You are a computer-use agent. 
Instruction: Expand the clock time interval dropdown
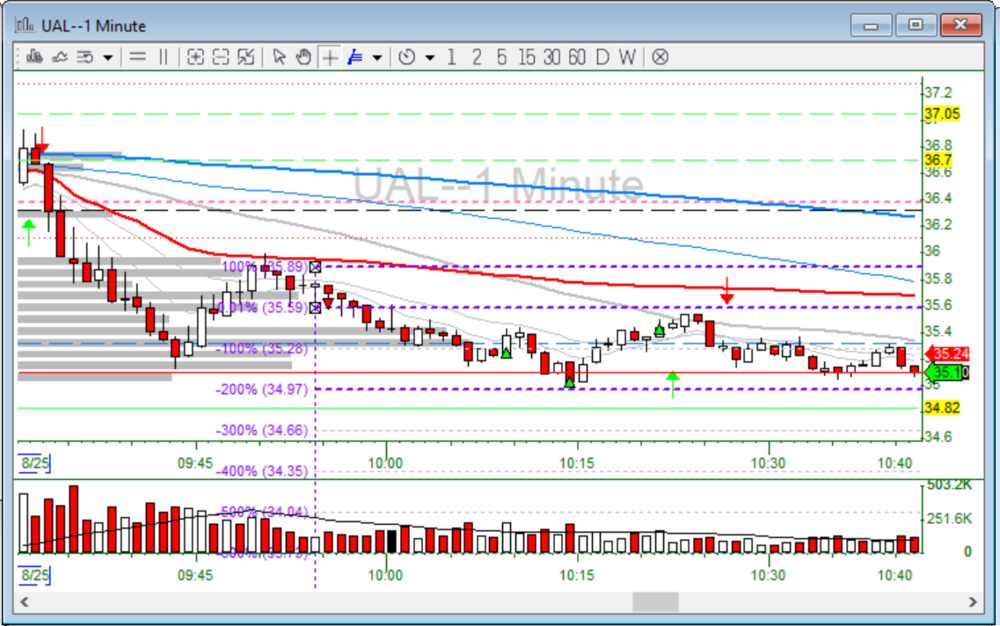(429, 57)
